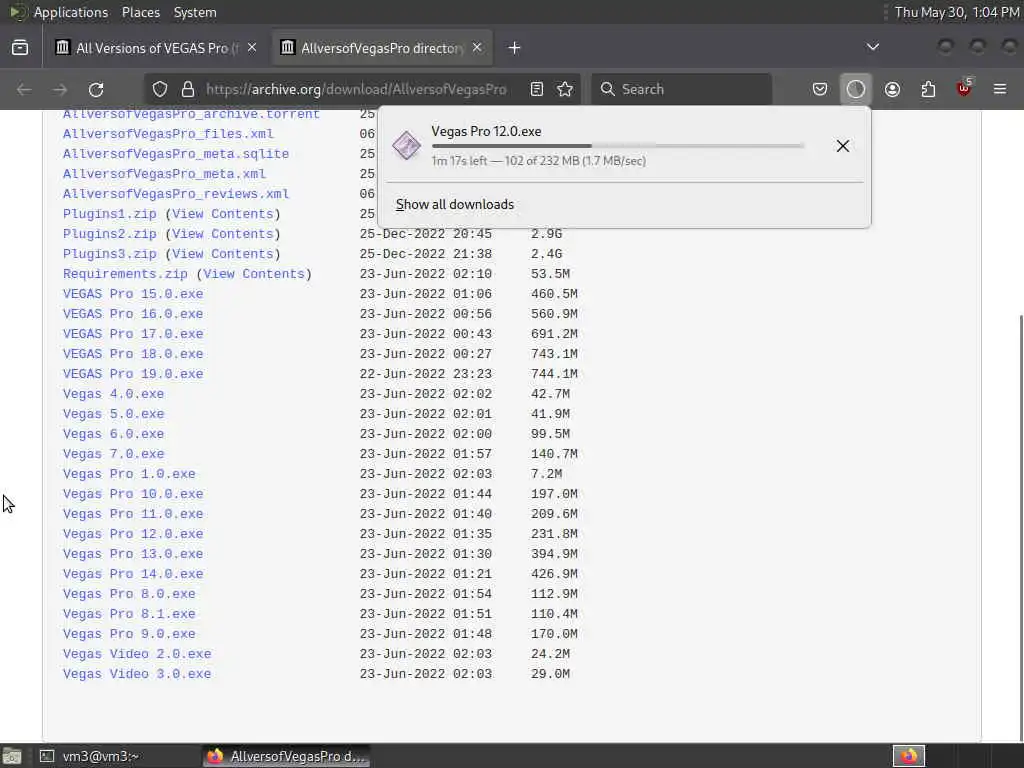1024x768 pixels.
Task: Click Firefox workspace icon in bottom panel
Action: [908, 756]
